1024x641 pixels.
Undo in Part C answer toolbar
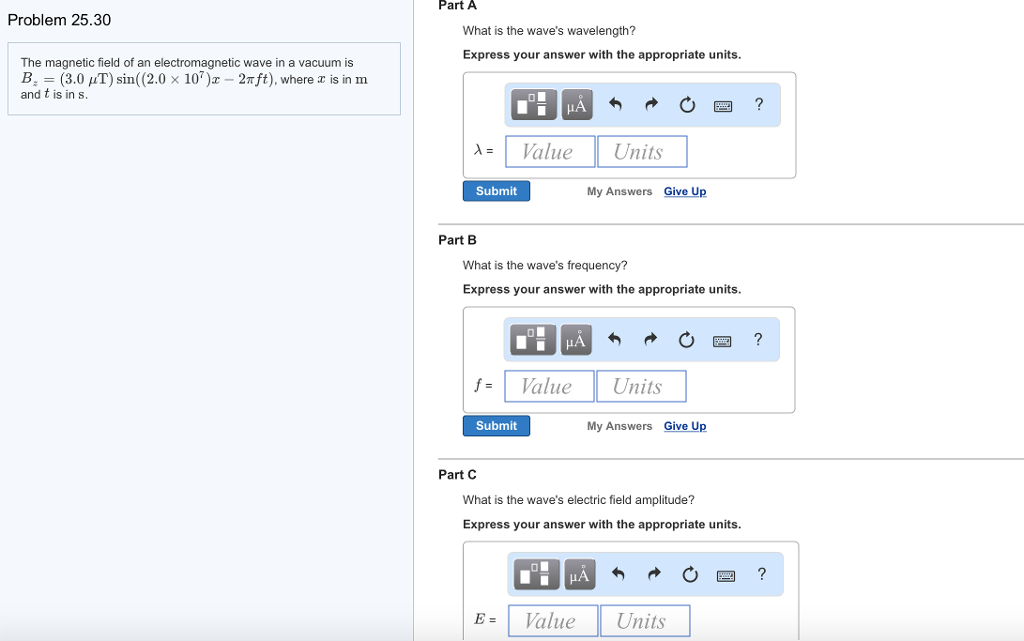(618, 574)
